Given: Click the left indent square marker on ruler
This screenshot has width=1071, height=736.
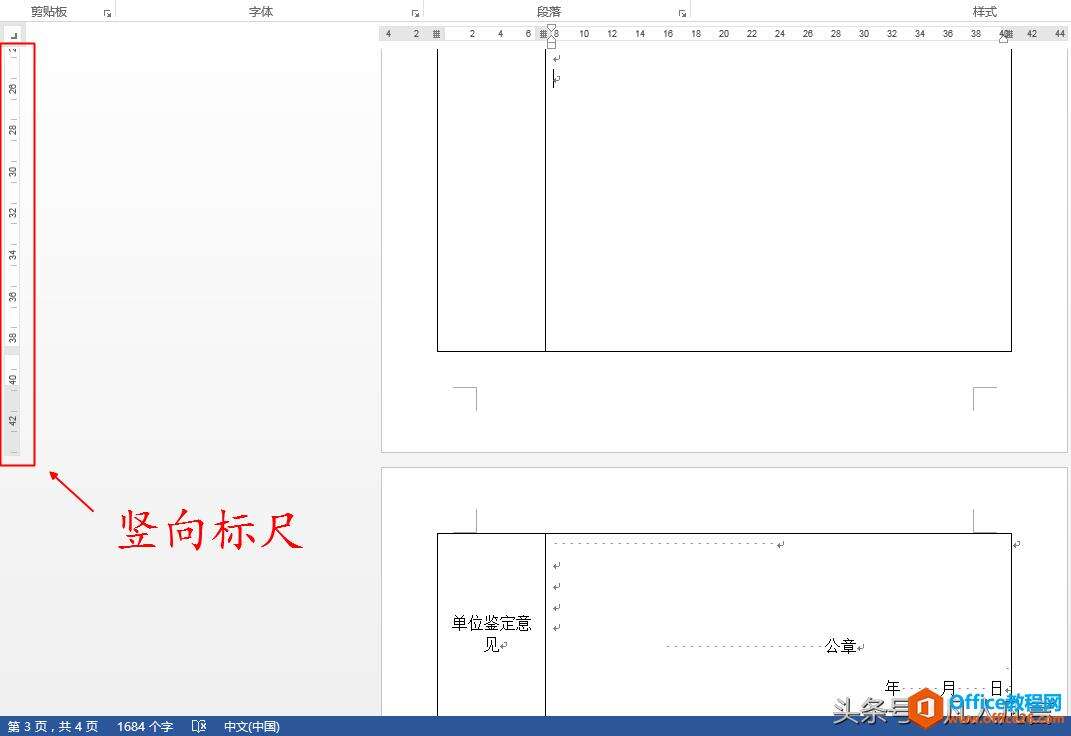Looking at the screenshot, I should point(551,45).
